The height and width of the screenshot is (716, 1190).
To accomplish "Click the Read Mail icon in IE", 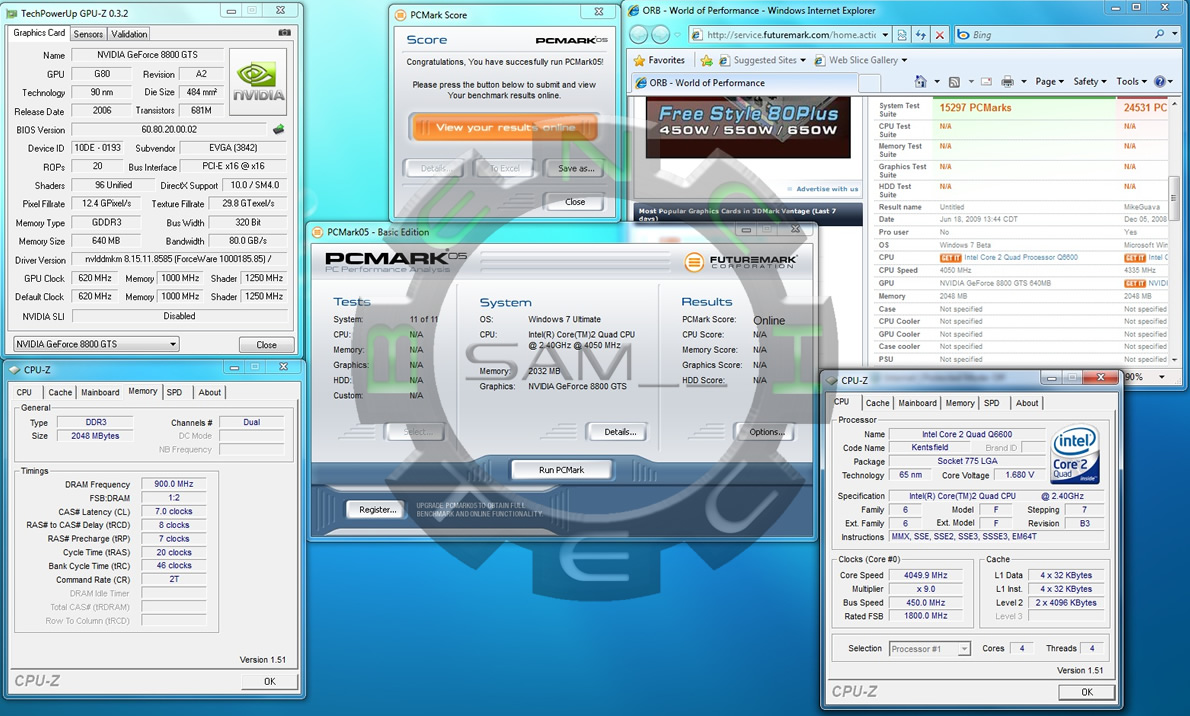I will coord(987,81).
